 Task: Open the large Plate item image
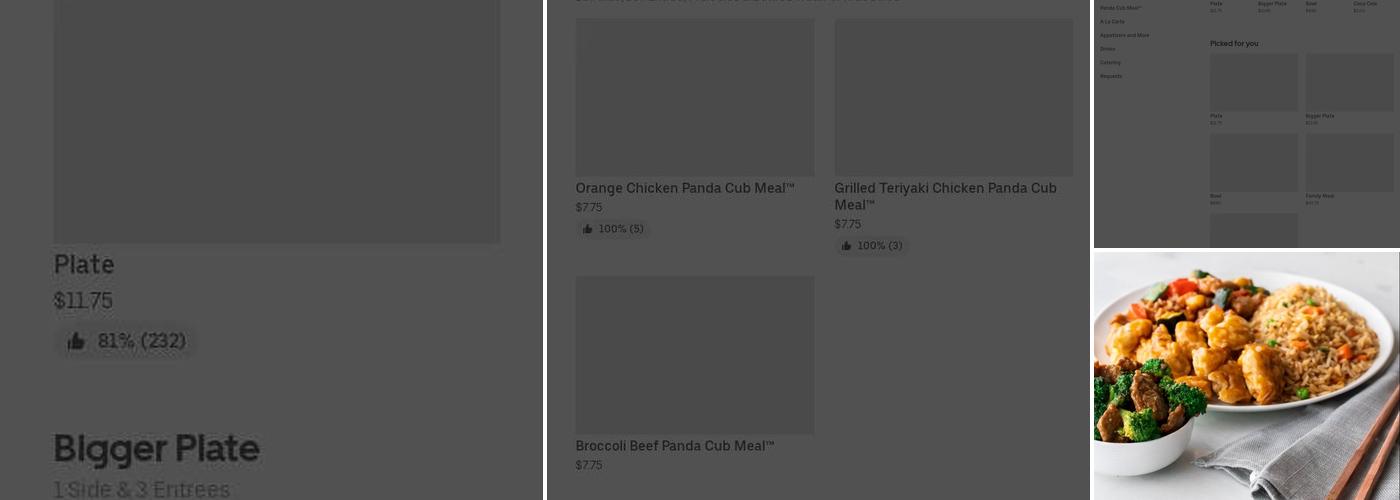(277, 120)
